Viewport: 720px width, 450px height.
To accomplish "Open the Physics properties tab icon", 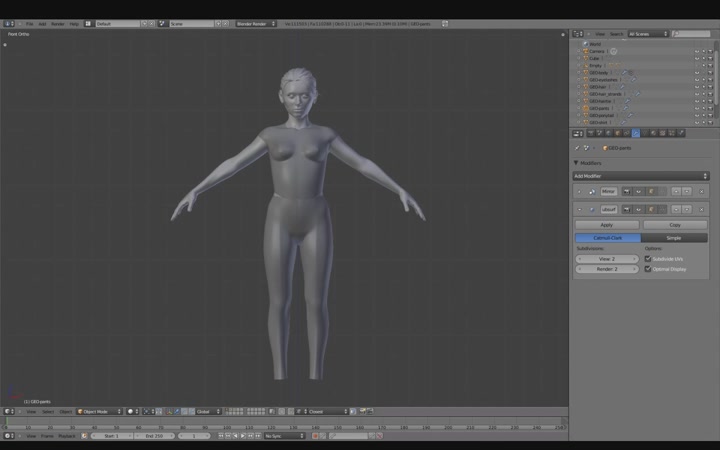I will pos(681,133).
